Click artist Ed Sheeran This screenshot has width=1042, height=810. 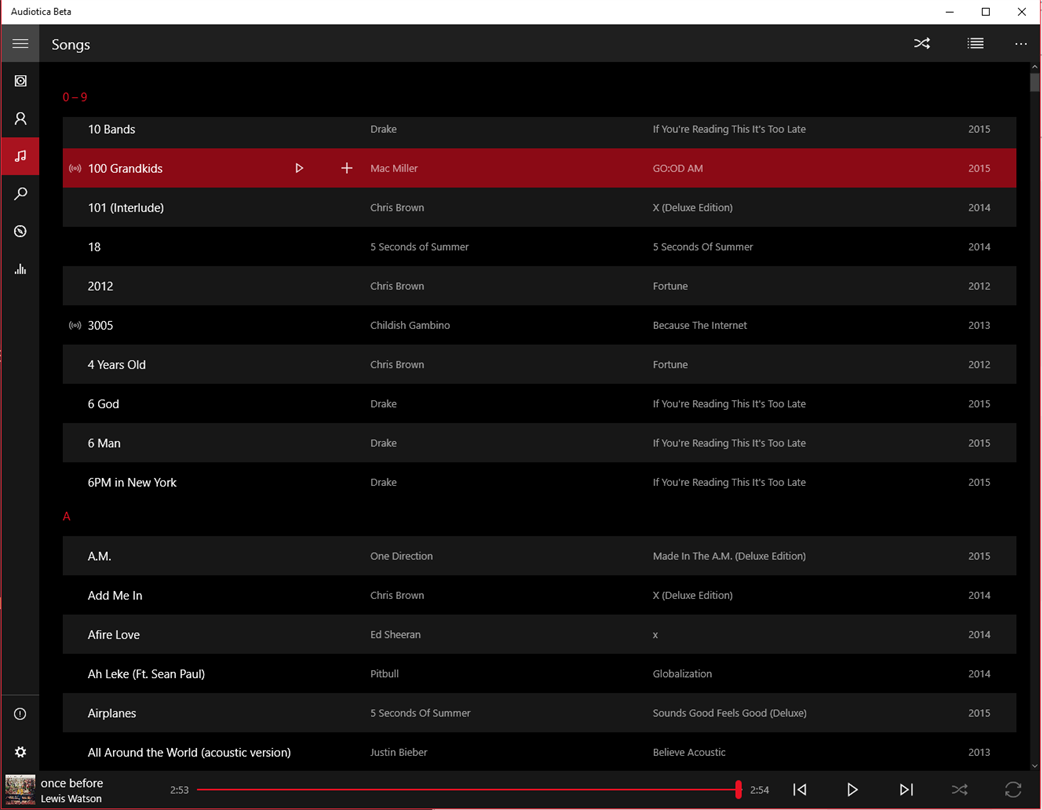(x=395, y=634)
